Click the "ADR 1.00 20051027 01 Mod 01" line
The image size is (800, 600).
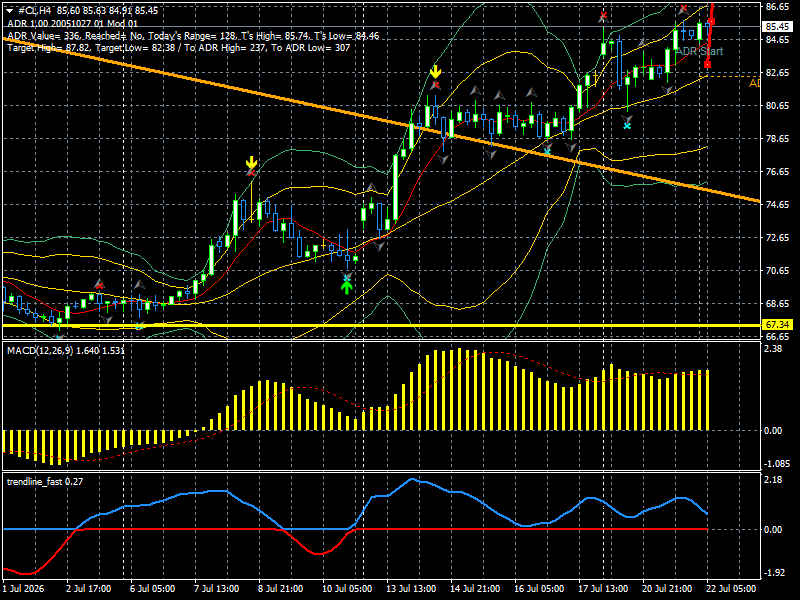tap(72, 23)
